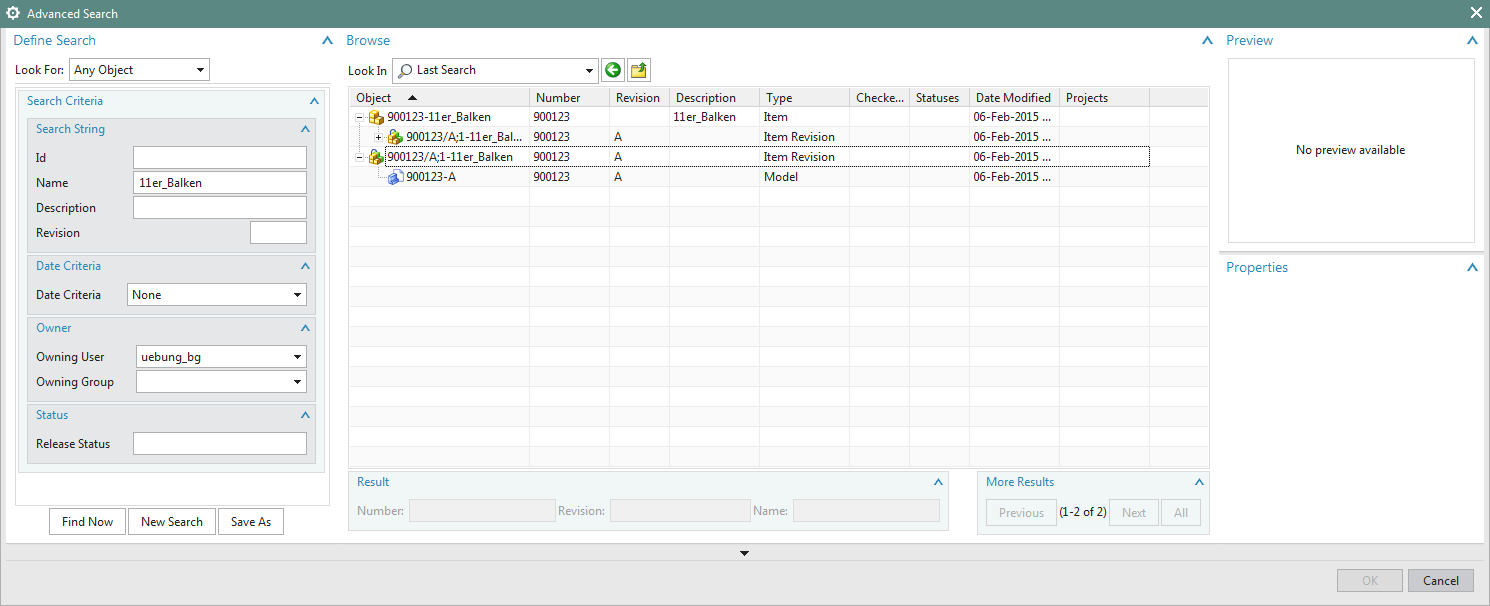The height and width of the screenshot is (606, 1490).
Task: Click the black arrow below the panels
Action: pyautogui.click(x=744, y=553)
